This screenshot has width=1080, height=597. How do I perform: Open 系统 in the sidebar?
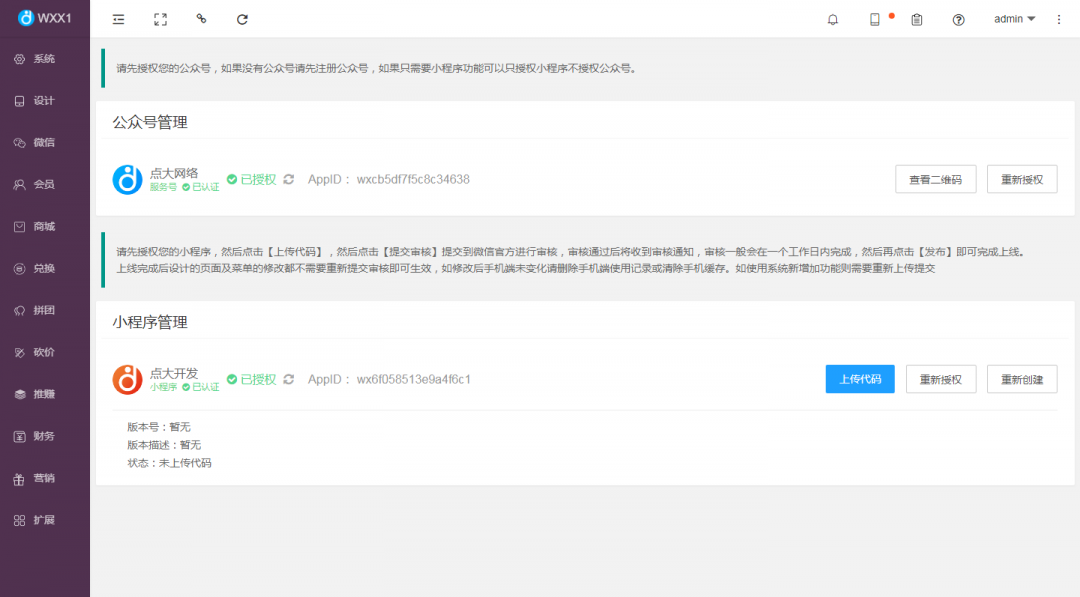[x=44, y=59]
